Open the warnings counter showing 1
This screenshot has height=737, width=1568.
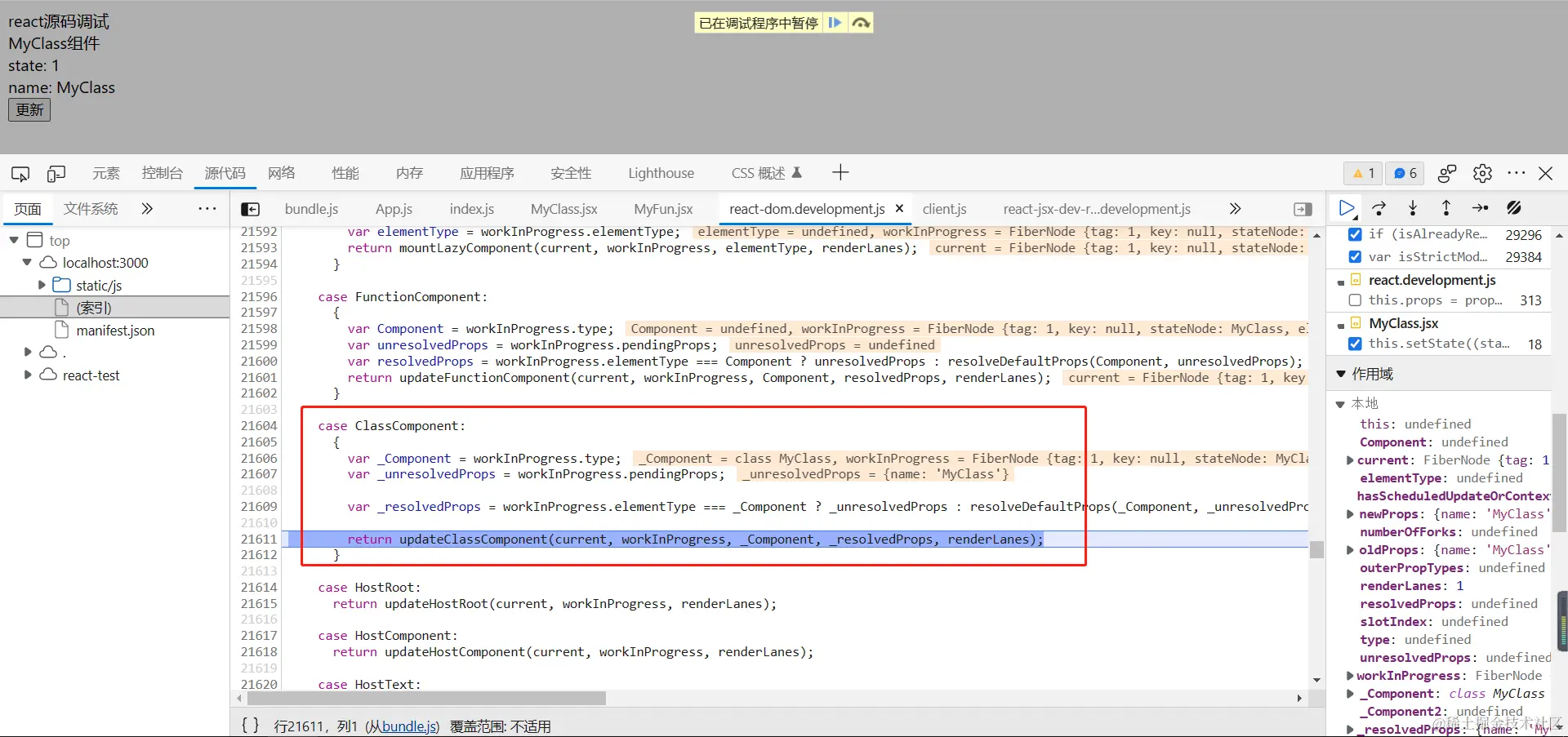click(x=1364, y=173)
